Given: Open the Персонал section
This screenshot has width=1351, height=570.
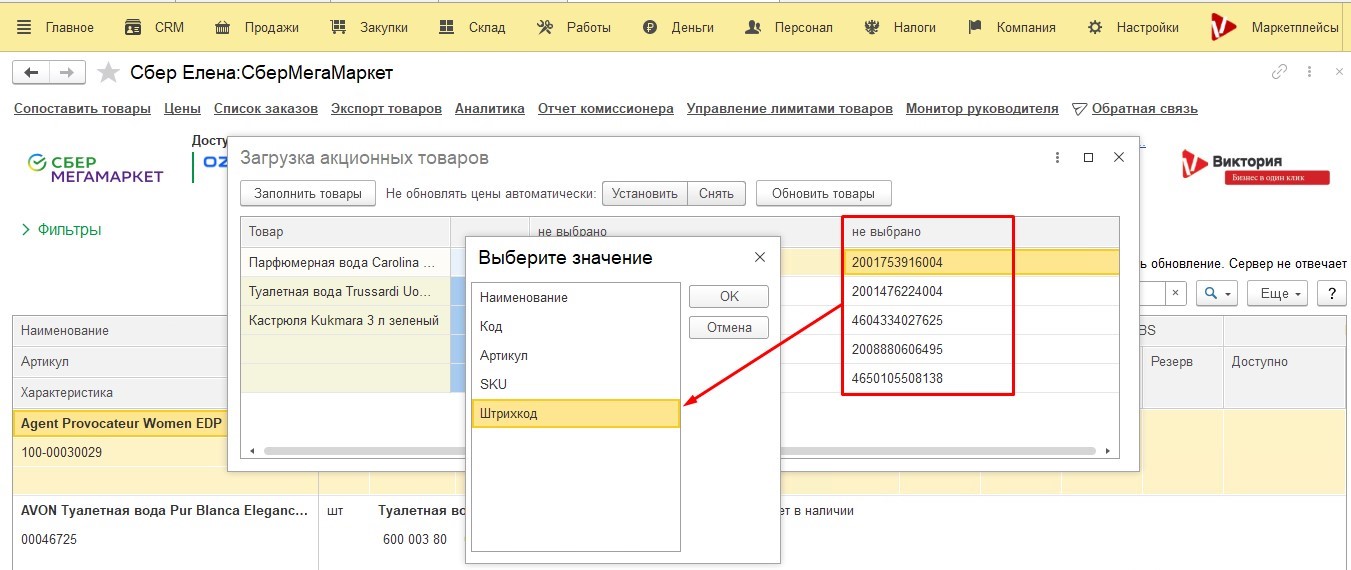Looking at the screenshot, I should pos(789,27).
